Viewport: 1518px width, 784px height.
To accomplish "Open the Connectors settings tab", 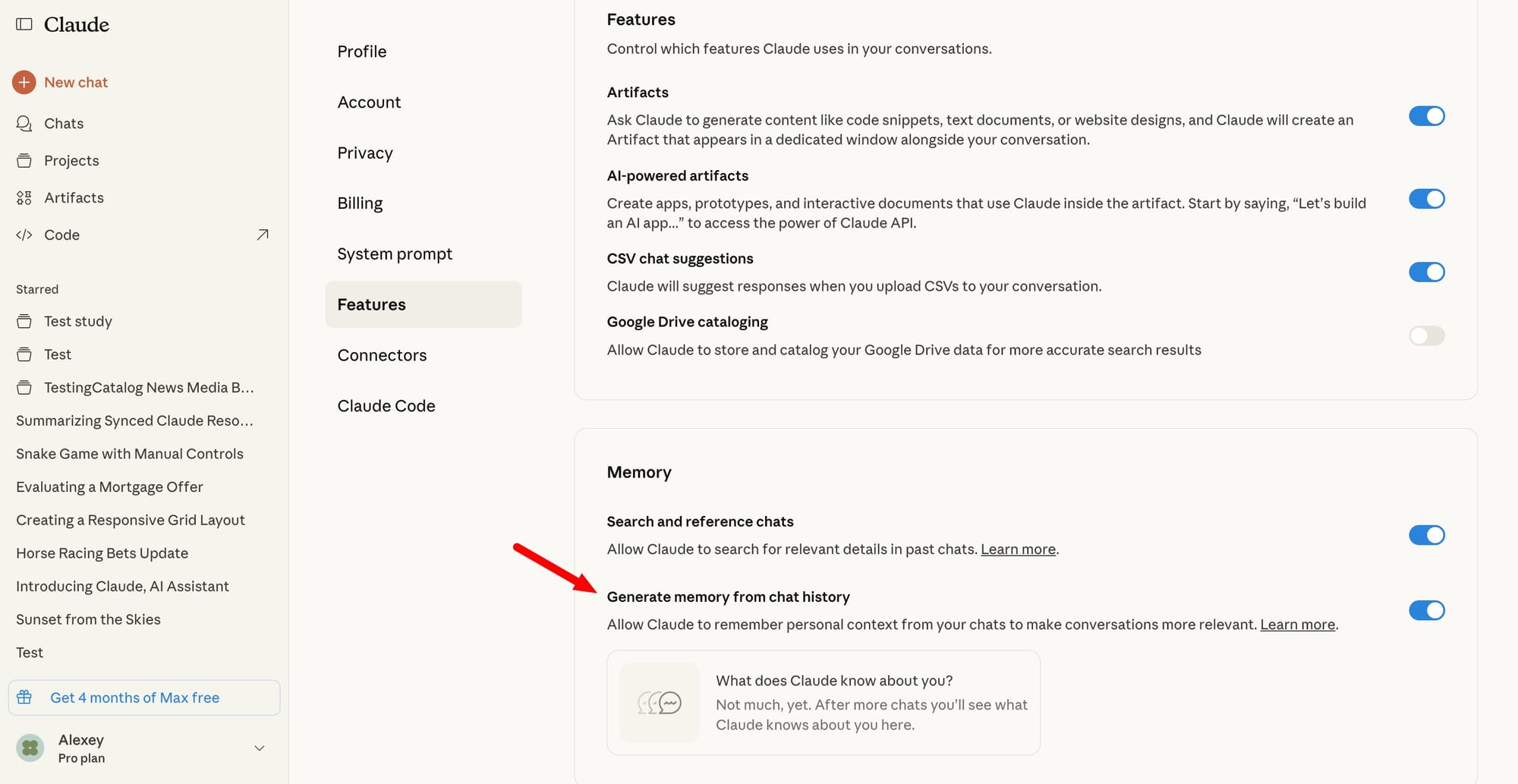I will [x=382, y=355].
